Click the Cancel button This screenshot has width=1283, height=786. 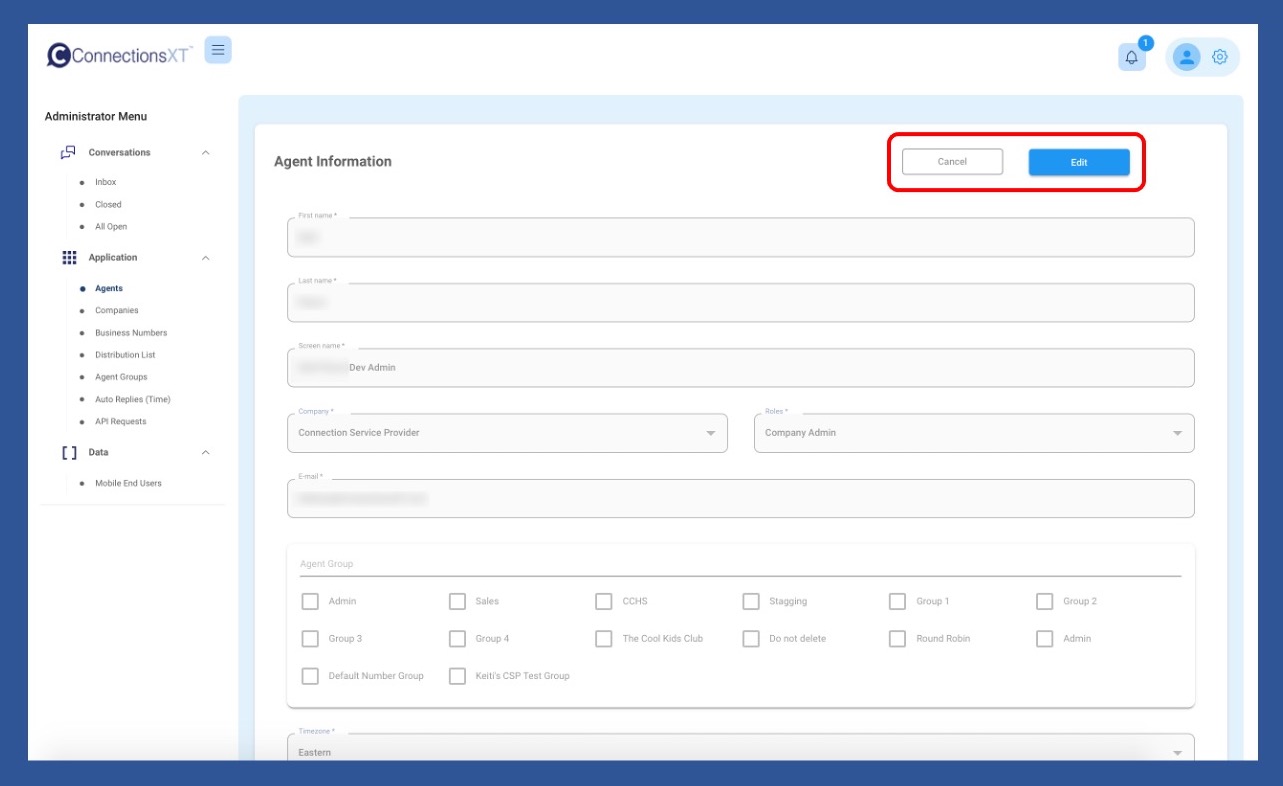[x=952, y=162]
